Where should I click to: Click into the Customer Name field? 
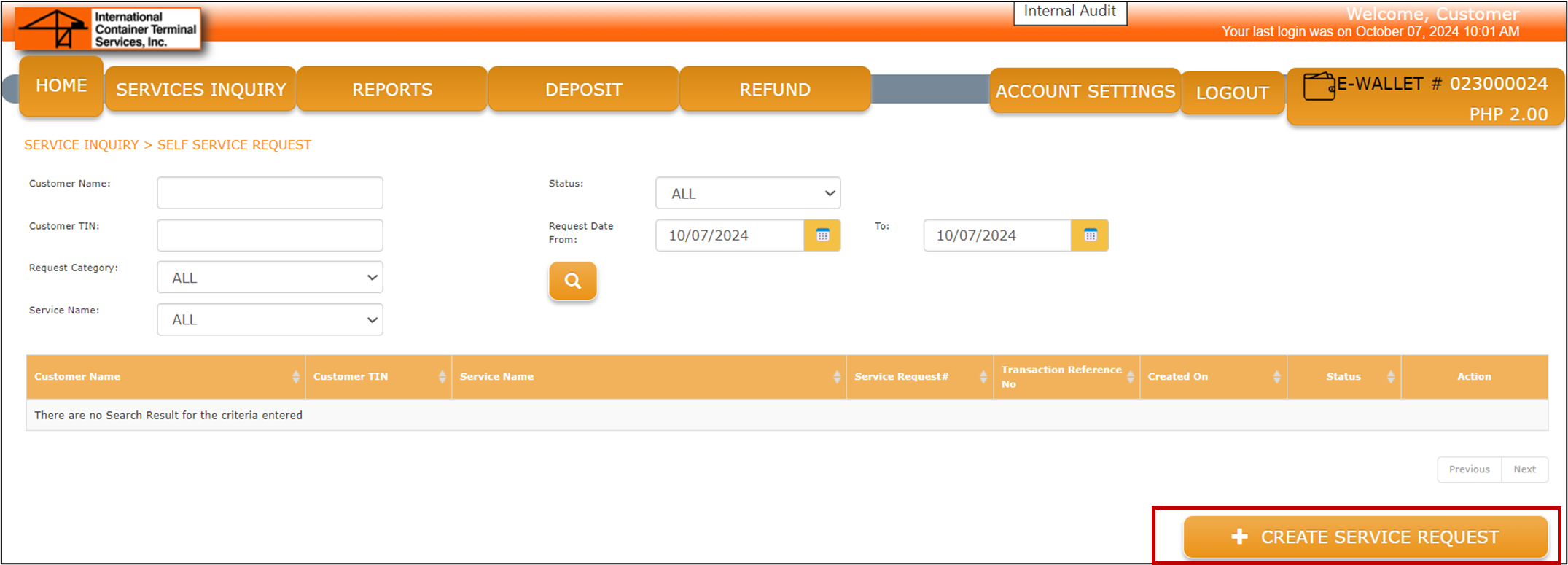270,193
